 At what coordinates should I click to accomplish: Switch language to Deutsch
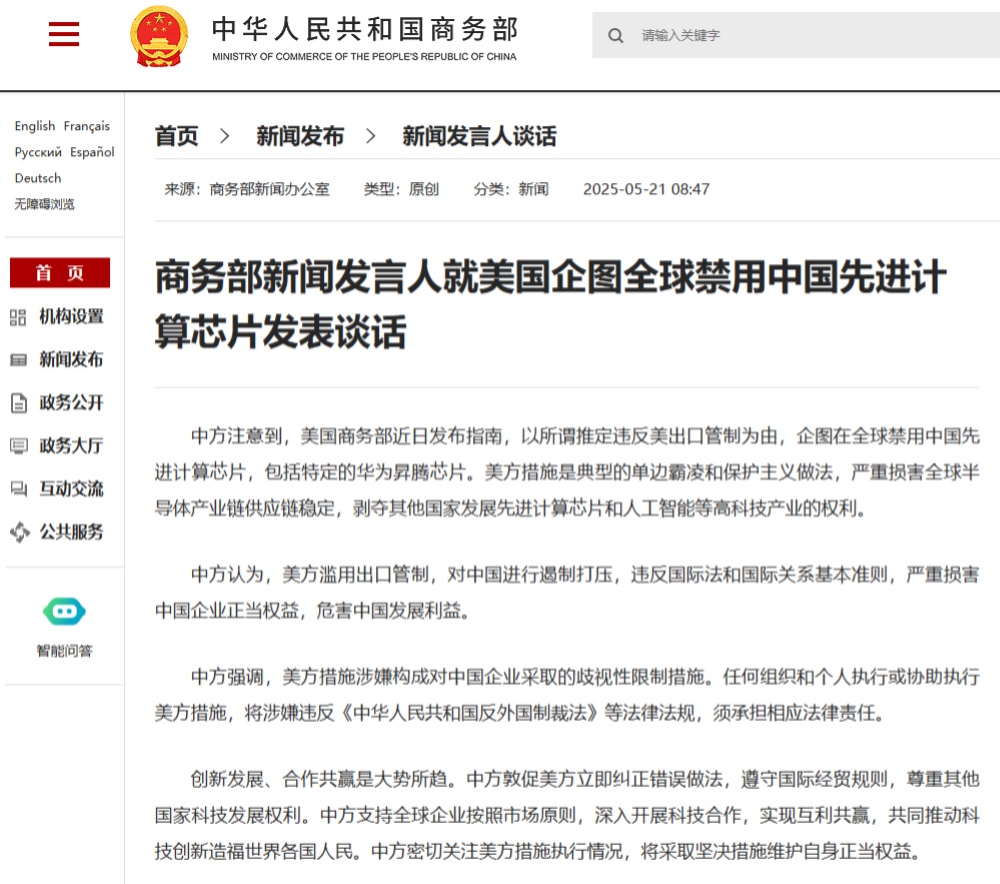click(38, 178)
